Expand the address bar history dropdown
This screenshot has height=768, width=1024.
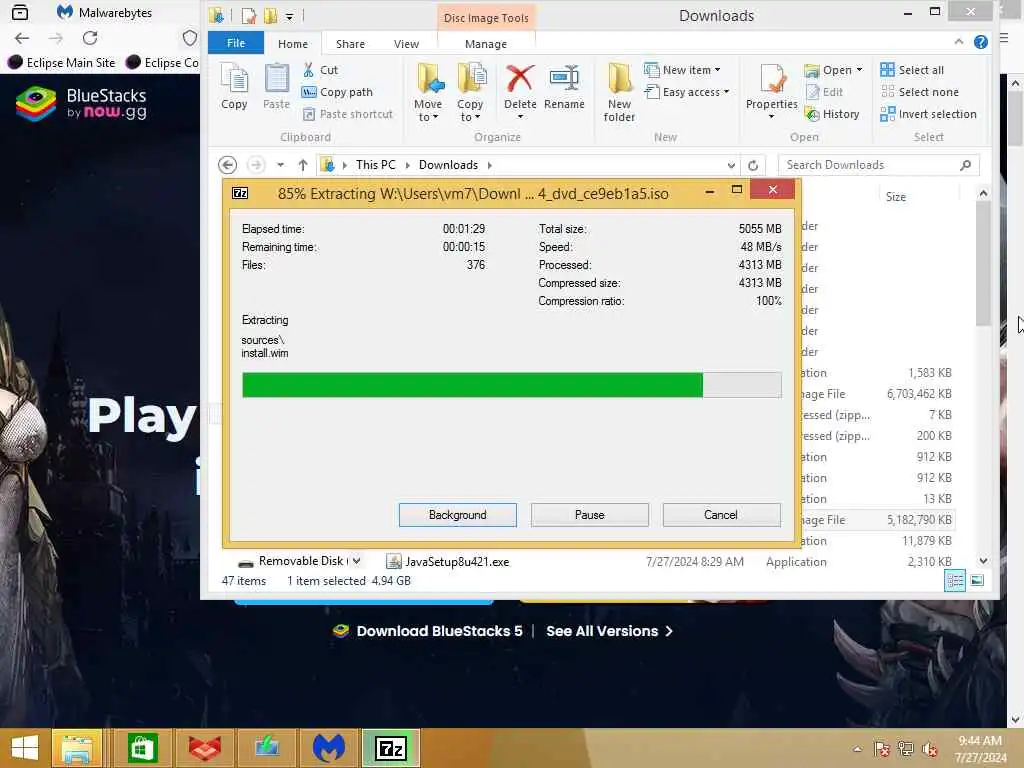[x=731, y=165]
